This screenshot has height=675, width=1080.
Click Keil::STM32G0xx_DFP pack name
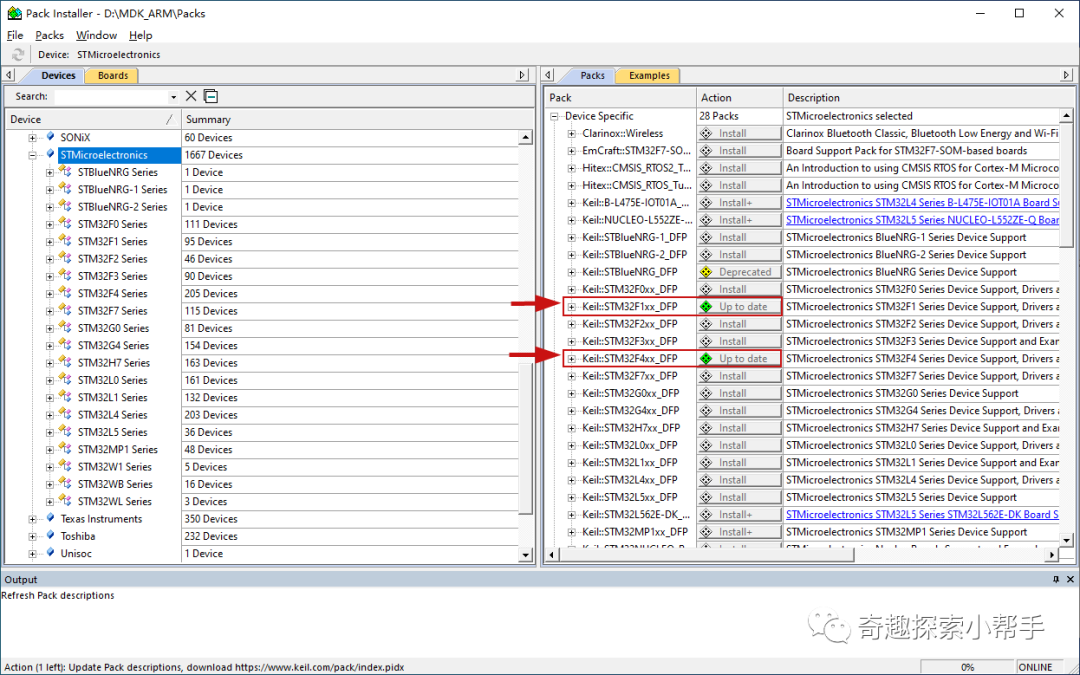(x=630, y=393)
